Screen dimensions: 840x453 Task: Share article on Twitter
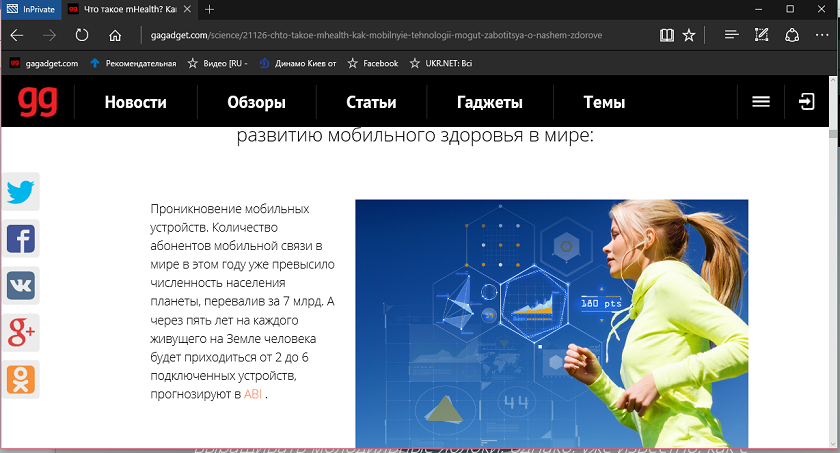[x=21, y=192]
